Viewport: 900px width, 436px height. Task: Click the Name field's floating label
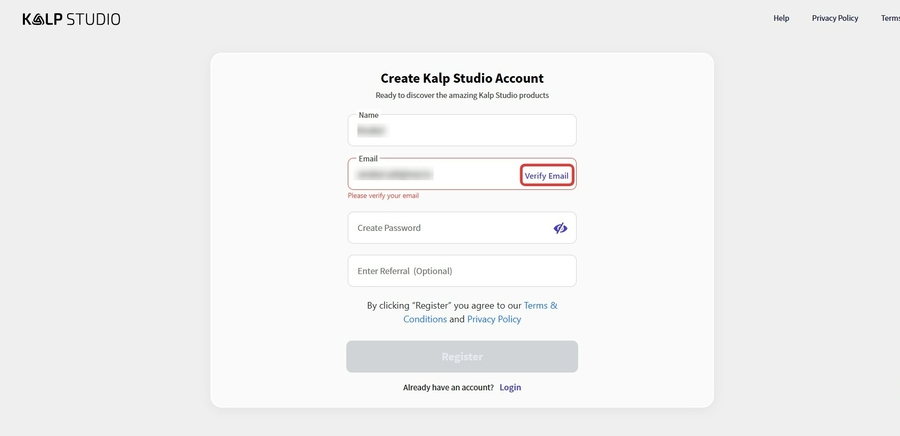368,115
